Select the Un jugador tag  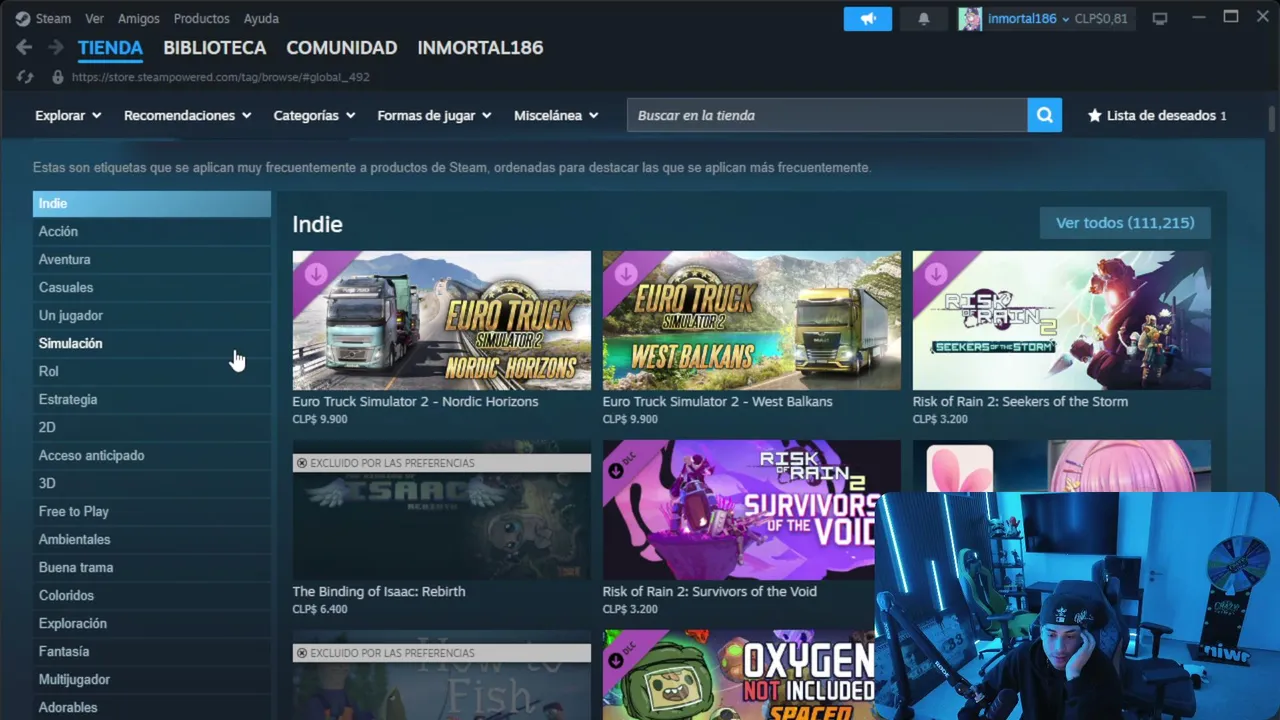click(152, 315)
